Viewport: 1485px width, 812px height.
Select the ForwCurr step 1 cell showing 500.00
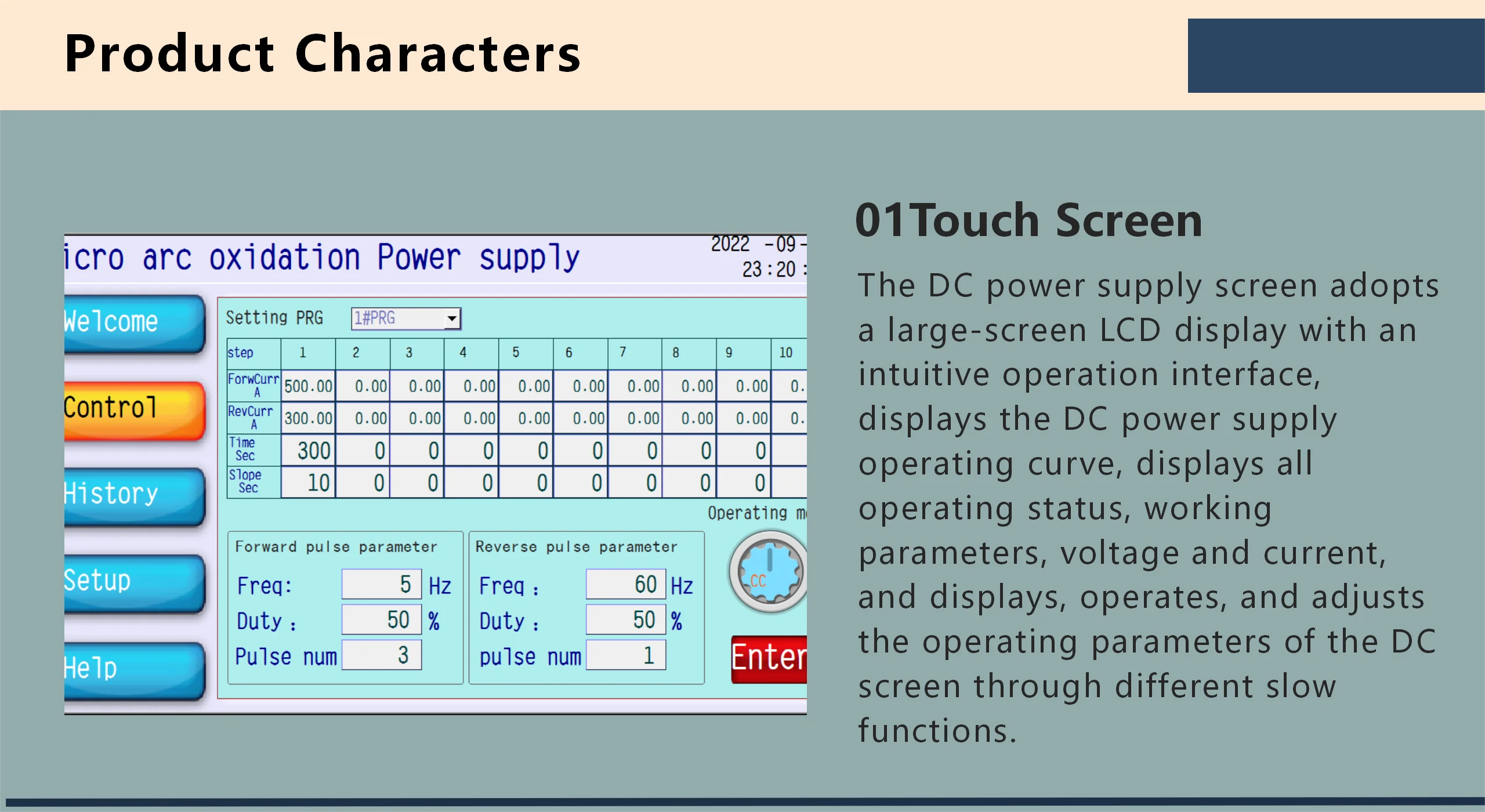tap(307, 384)
